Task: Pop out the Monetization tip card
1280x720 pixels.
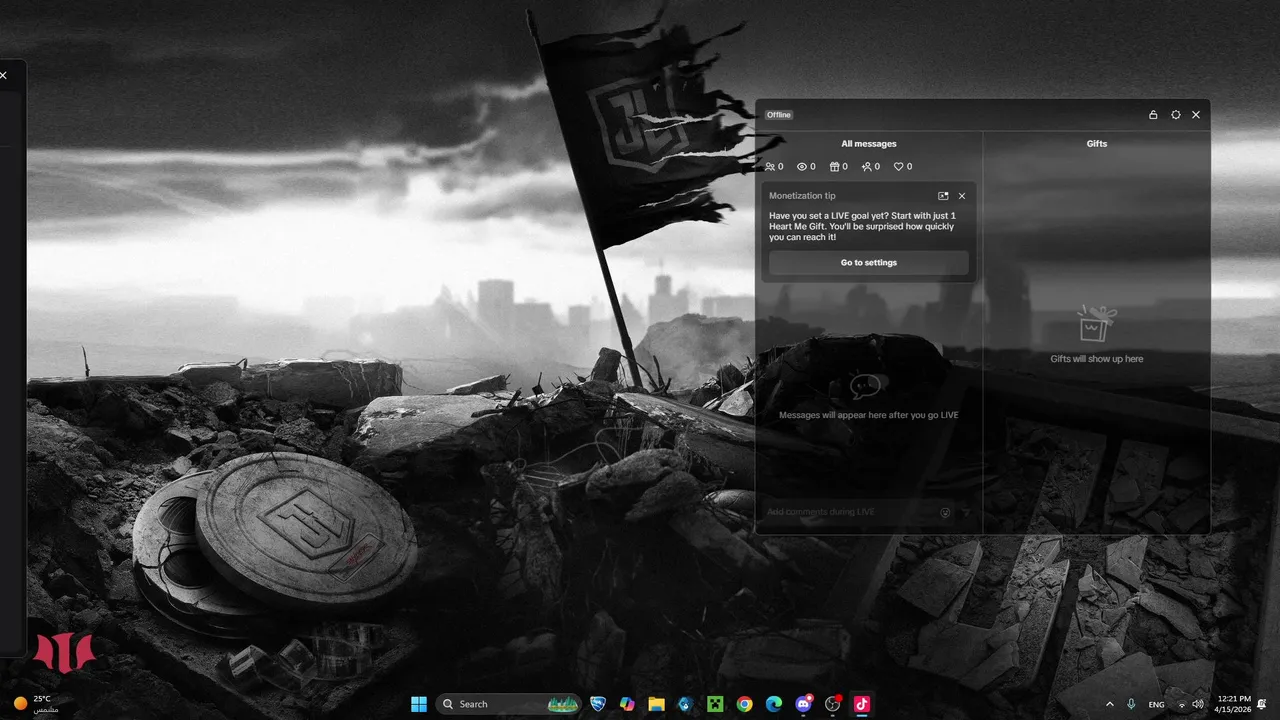Action: [x=943, y=196]
